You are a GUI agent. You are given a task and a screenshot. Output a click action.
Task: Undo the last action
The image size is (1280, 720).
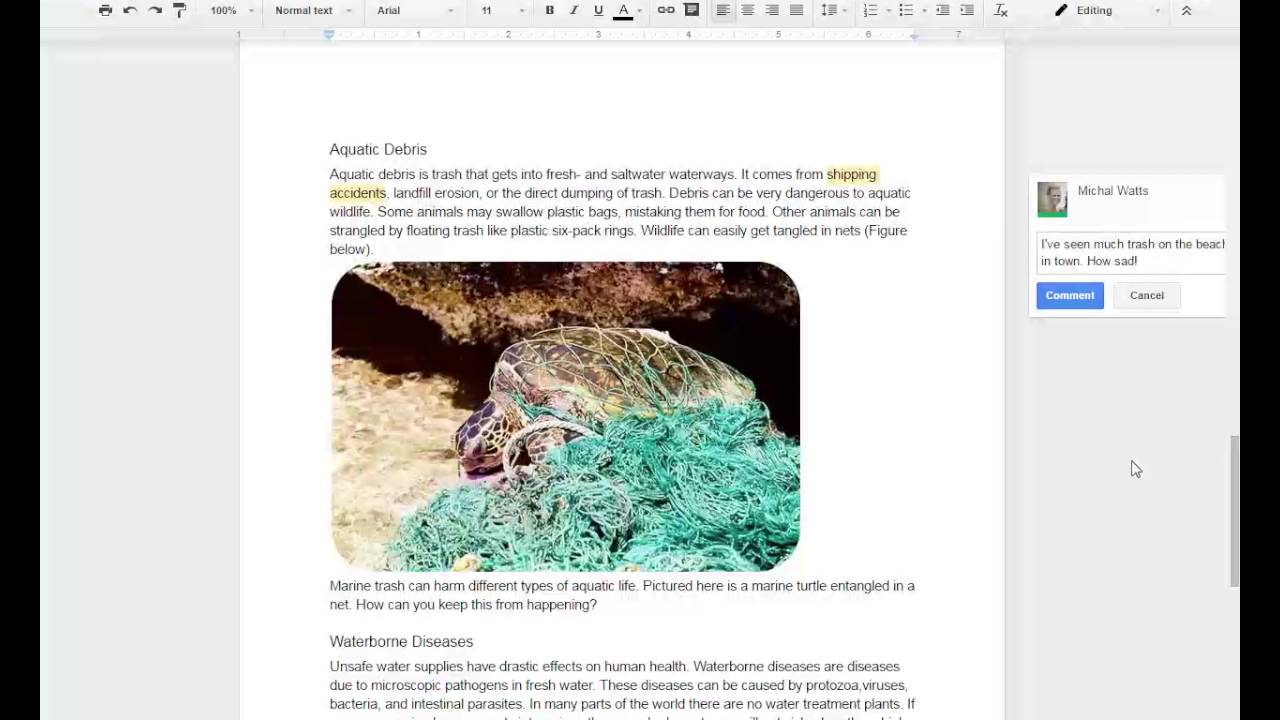coord(130,10)
